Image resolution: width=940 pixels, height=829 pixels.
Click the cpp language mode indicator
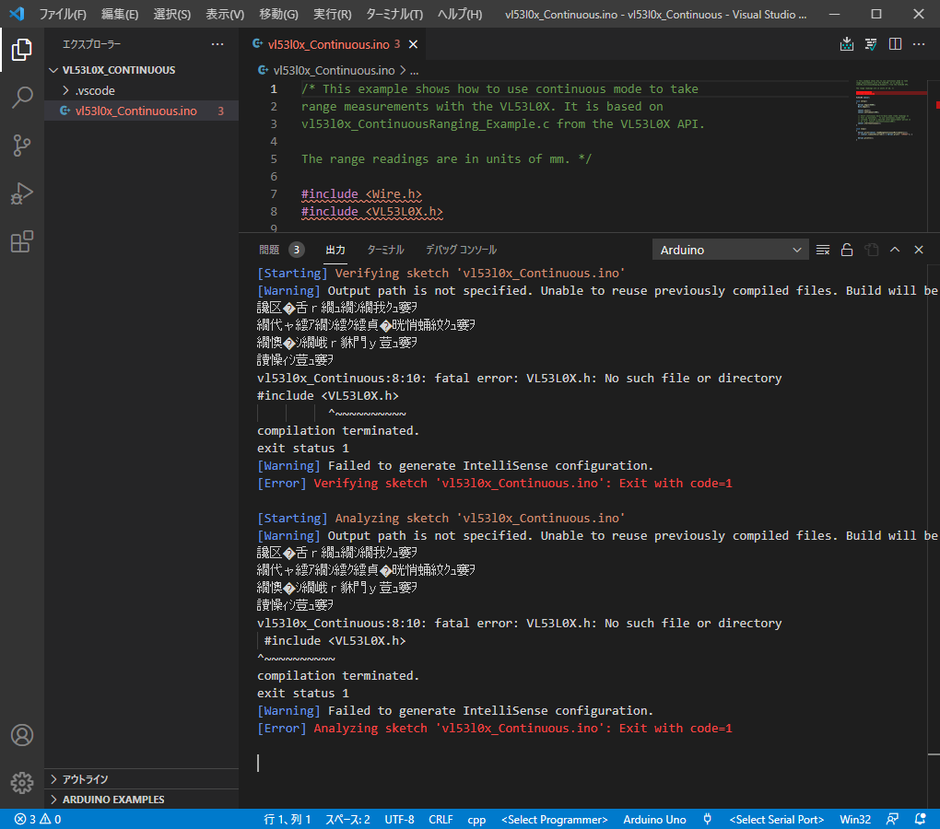click(477, 819)
